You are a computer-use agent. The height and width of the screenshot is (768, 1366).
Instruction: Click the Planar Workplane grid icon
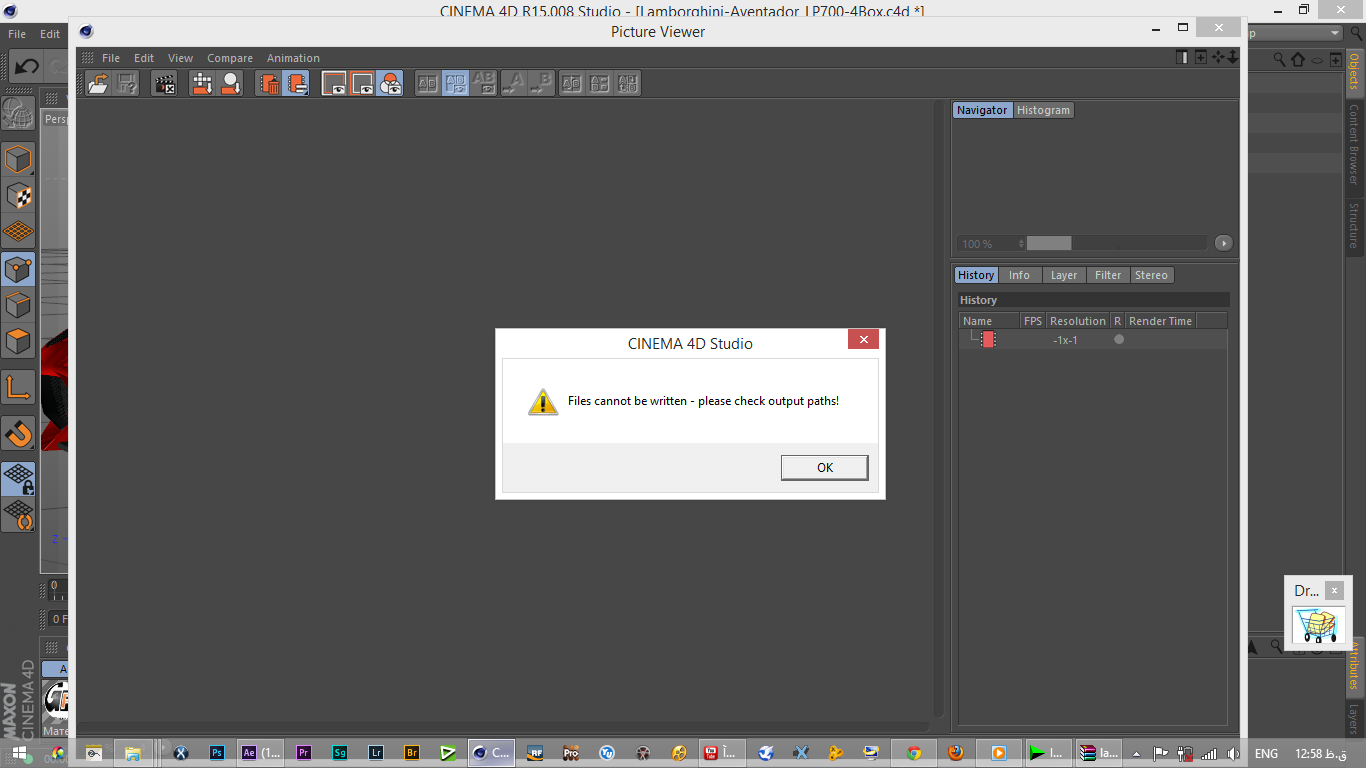pyautogui.click(x=18, y=515)
